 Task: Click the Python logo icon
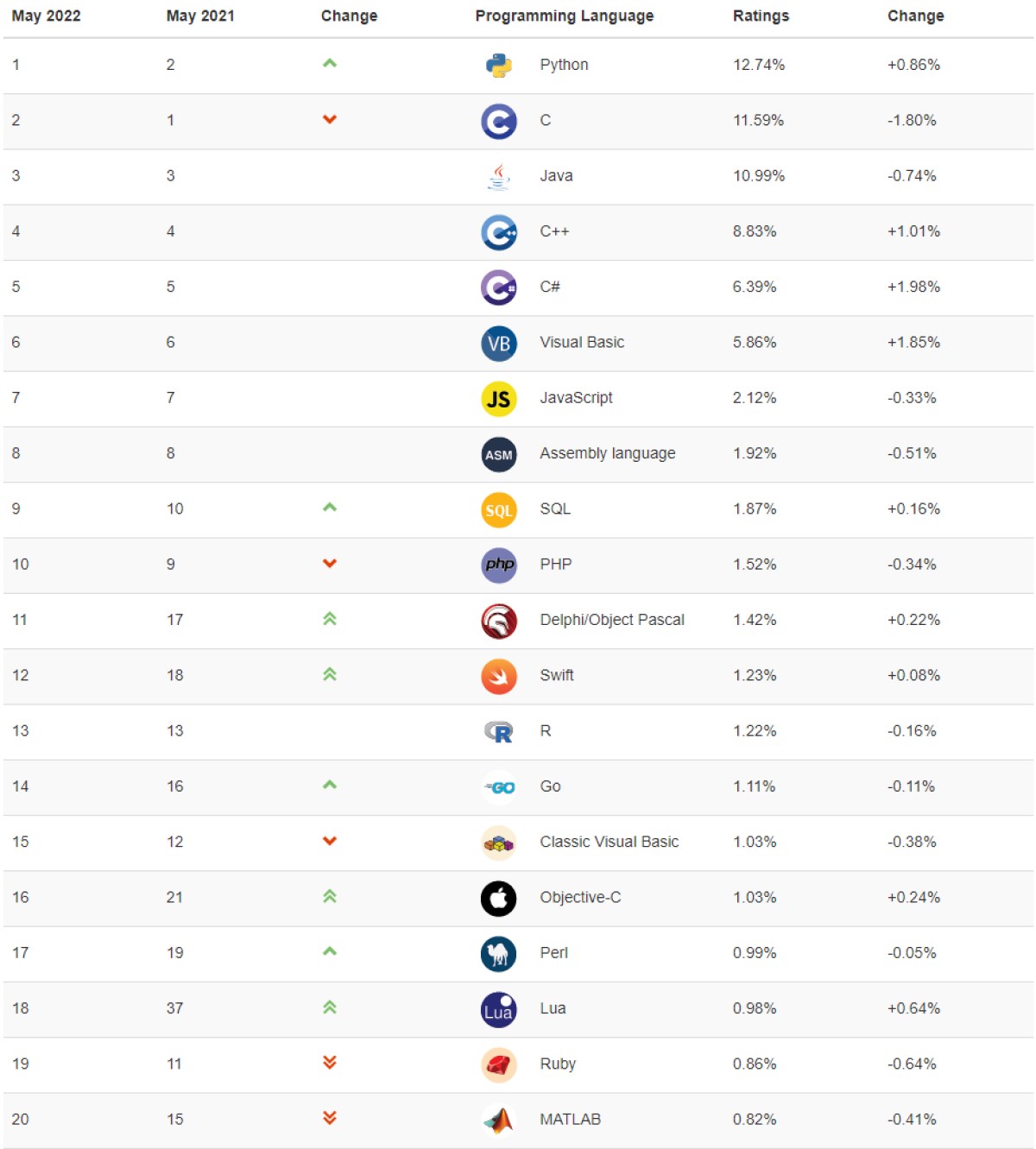tap(498, 66)
